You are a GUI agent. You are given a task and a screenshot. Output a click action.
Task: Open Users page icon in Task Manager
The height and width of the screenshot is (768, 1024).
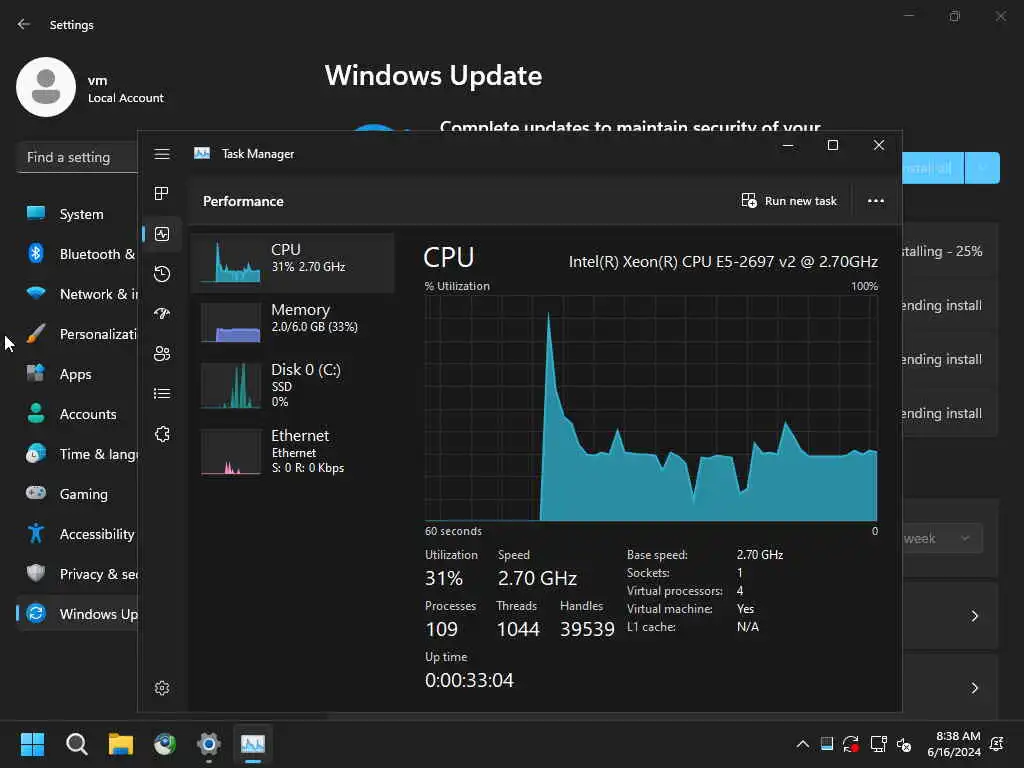coord(162,353)
